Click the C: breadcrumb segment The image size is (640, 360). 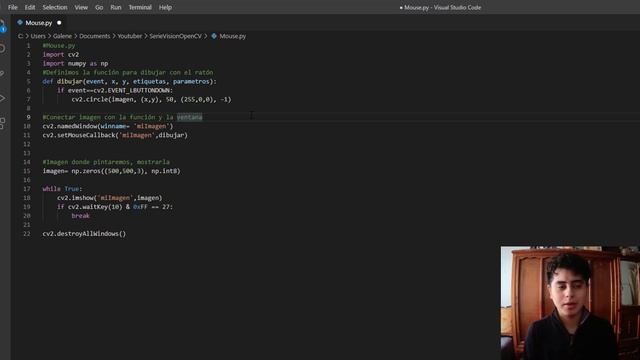pyautogui.click(x=20, y=36)
